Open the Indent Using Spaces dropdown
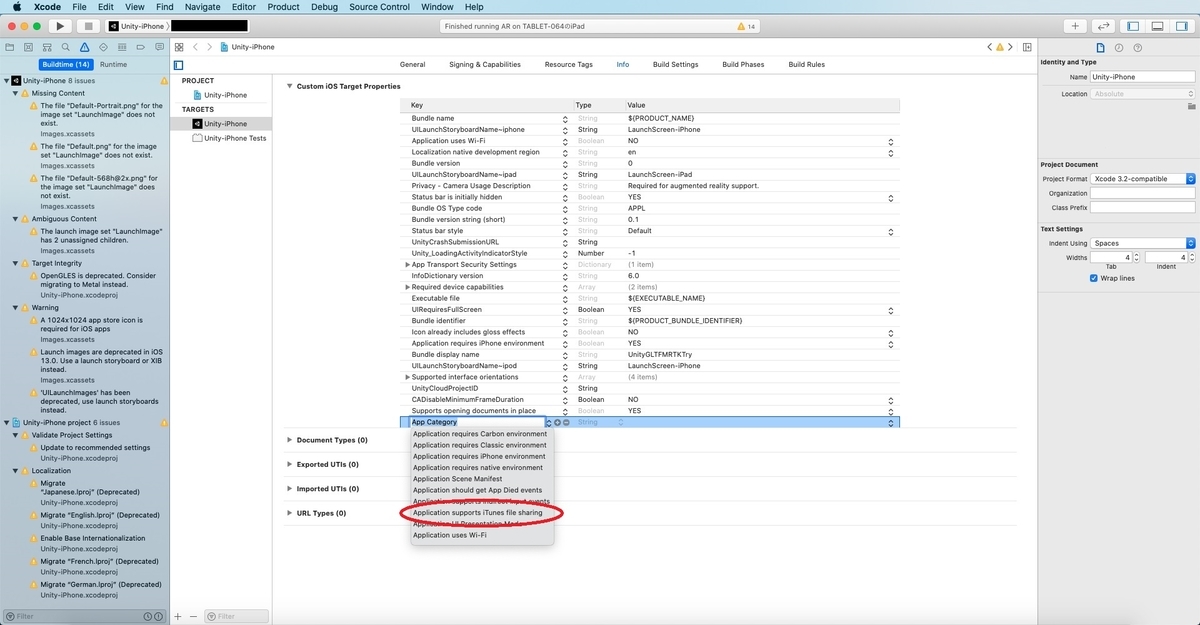This screenshot has height=625, width=1200. (1143, 243)
